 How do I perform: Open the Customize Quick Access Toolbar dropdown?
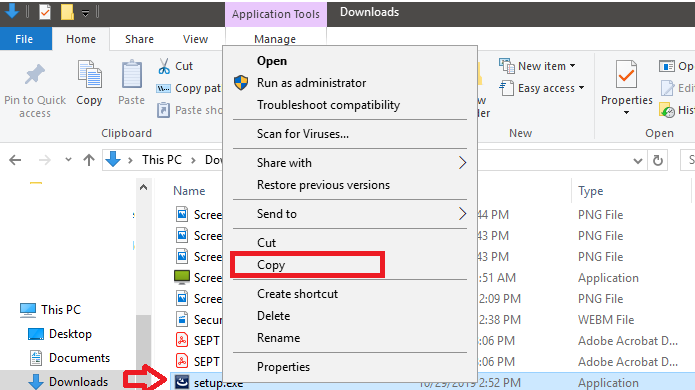[85, 13]
